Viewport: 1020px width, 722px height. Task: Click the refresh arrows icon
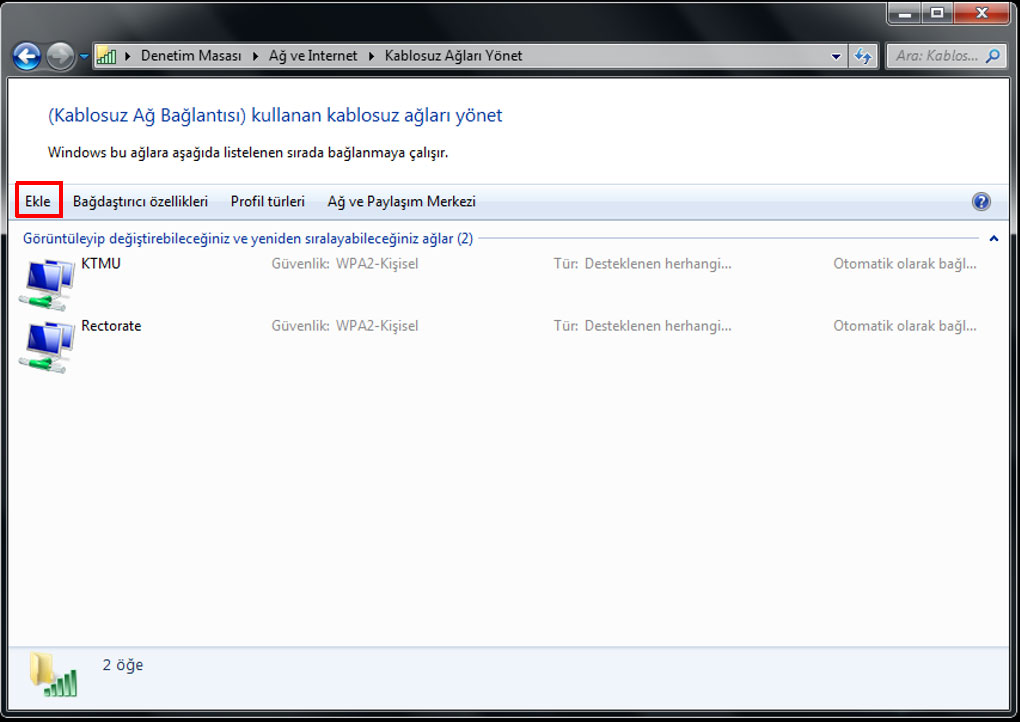click(x=863, y=57)
